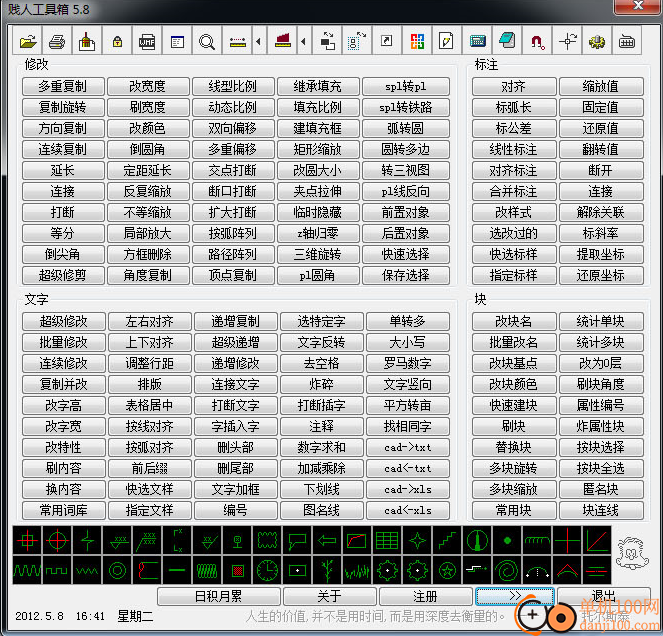Screen dimensions: 663x636
Task: Click the 提取坐标 button
Action: coord(601,254)
